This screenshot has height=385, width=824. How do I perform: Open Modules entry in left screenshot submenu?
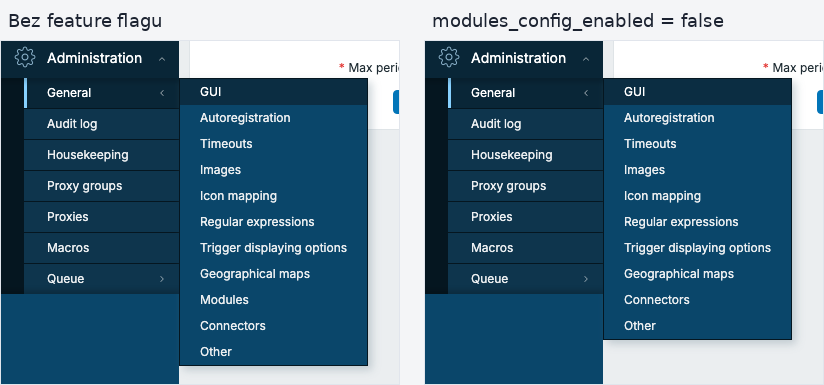click(x=273, y=300)
